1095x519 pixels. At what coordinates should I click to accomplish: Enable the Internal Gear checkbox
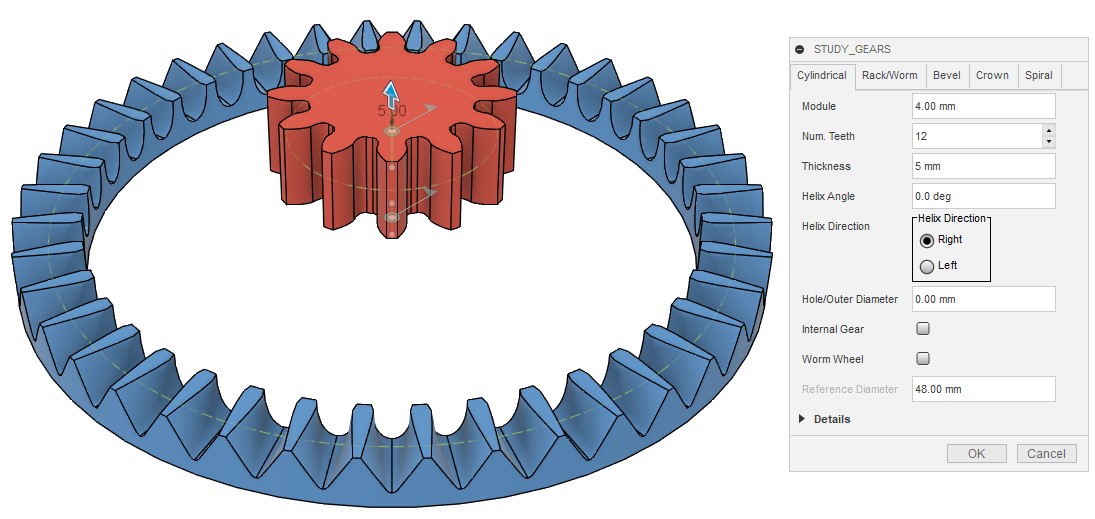click(x=923, y=329)
